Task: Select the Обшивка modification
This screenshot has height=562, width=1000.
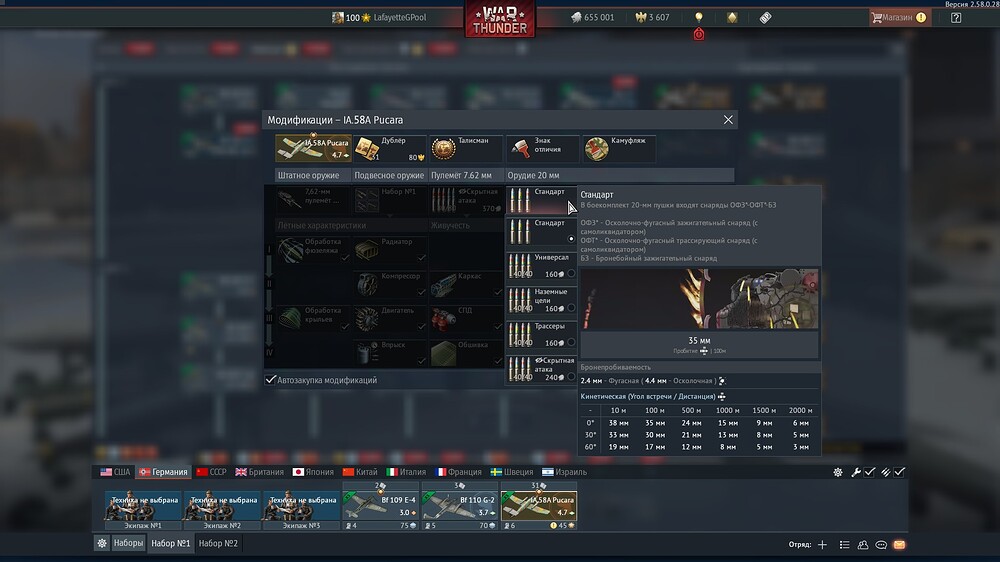Action: 466,353
